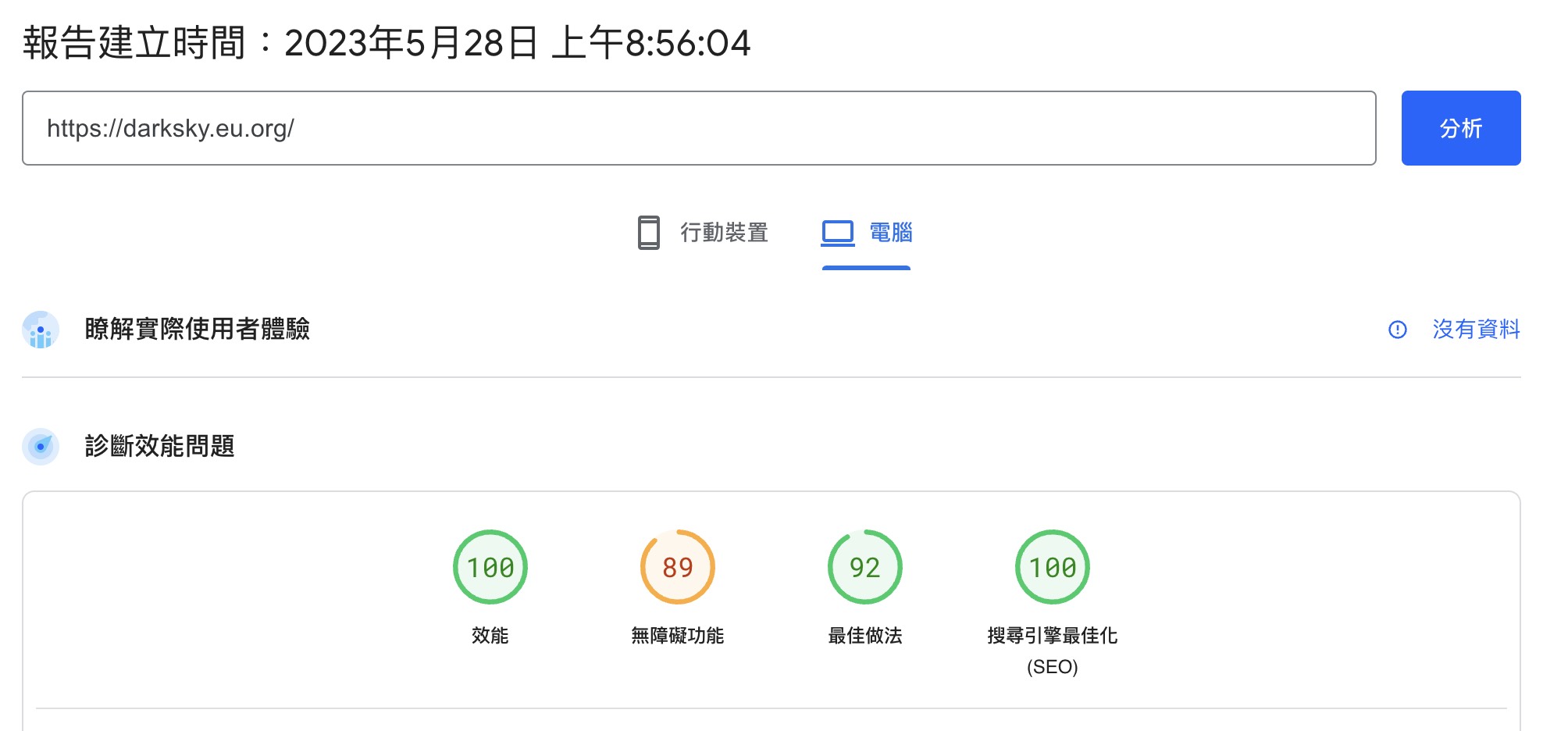Select the green 最佳做法 gauge showing 92
This screenshot has width=1568, height=731.
click(x=864, y=568)
